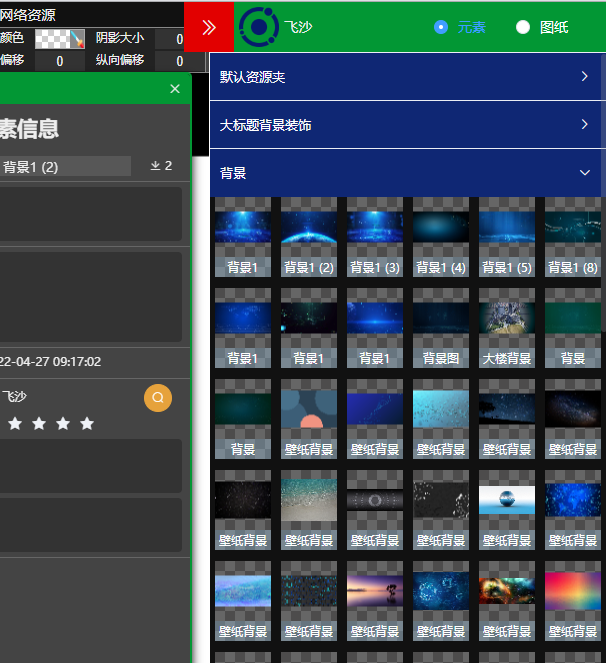The image size is (606, 663).
Task: Select the 图纸 radio button
Action: click(x=523, y=27)
